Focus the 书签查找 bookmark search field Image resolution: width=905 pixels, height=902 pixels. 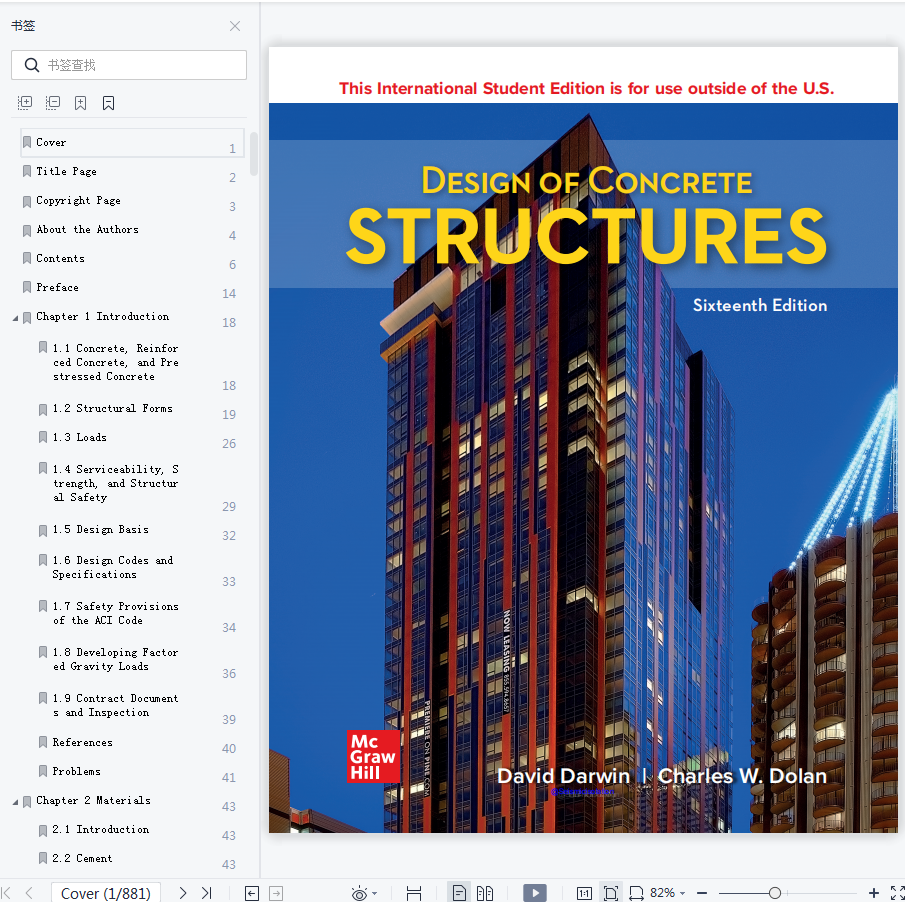click(x=129, y=65)
